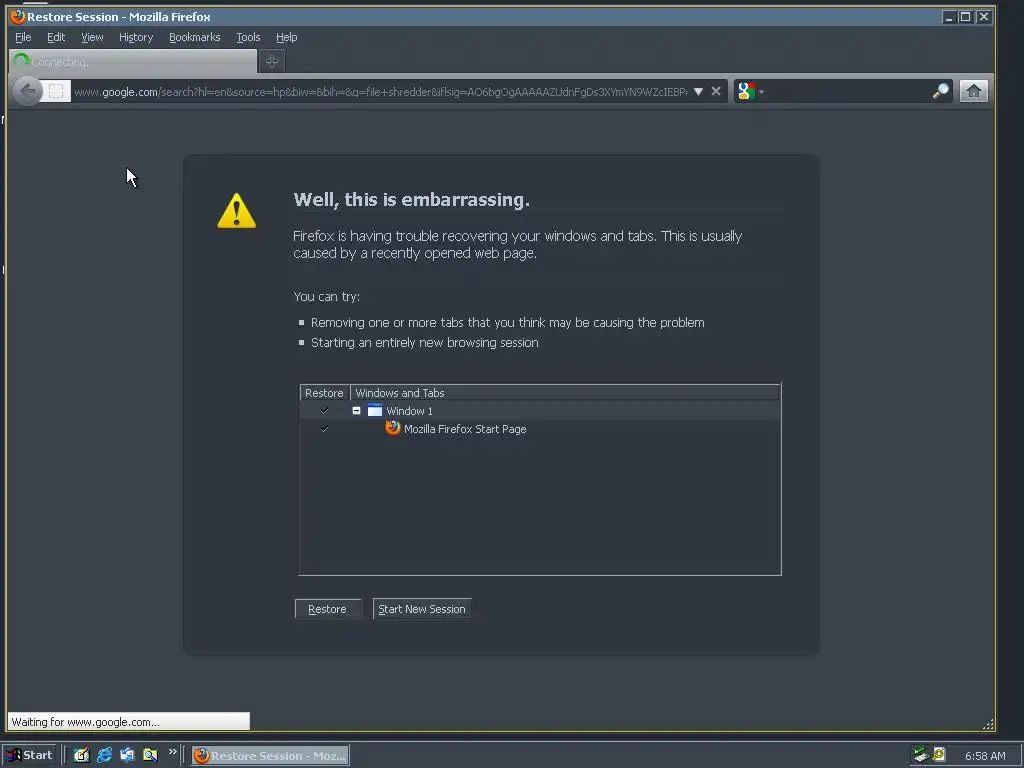
Task: Open the Tools menu
Action: pyautogui.click(x=248, y=37)
